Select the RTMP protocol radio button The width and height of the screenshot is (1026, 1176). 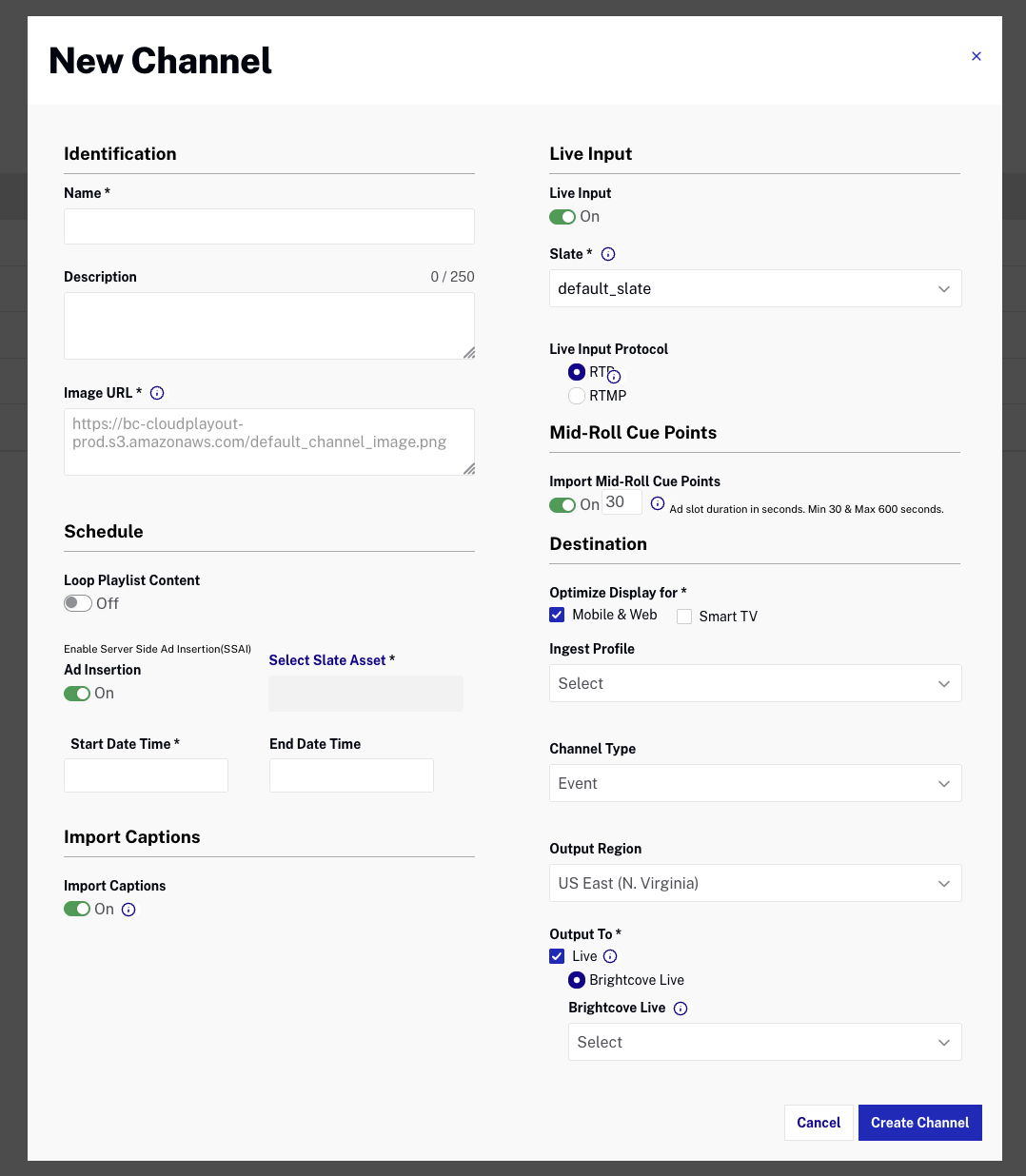[x=577, y=395]
